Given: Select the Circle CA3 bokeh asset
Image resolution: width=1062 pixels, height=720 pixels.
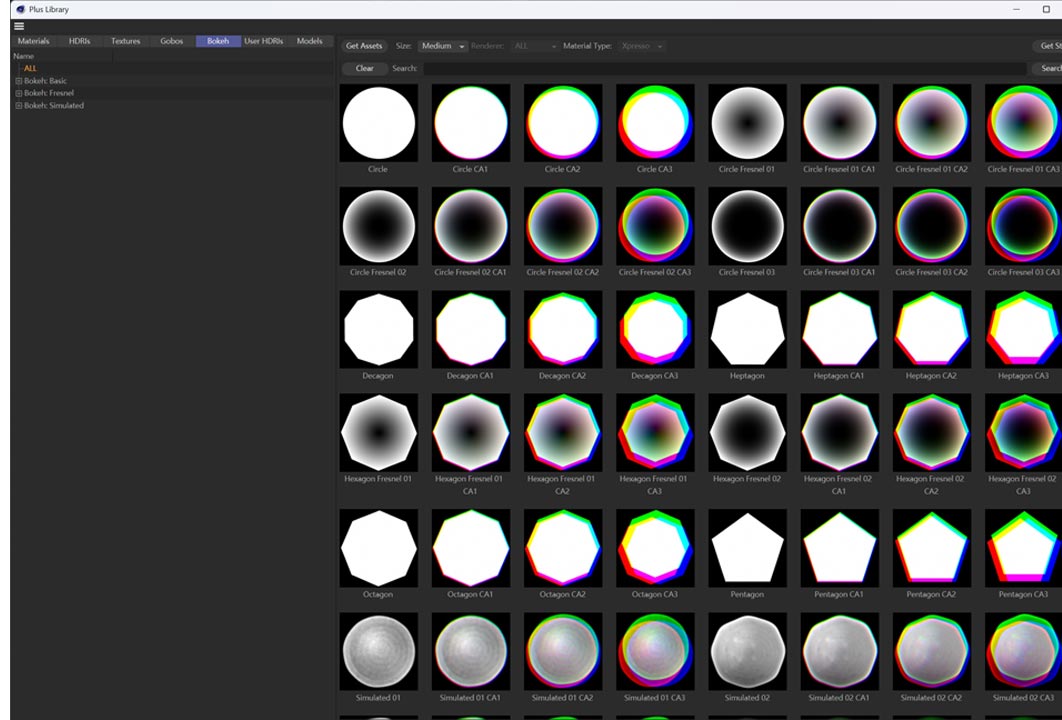Looking at the screenshot, I should (654, 123).
